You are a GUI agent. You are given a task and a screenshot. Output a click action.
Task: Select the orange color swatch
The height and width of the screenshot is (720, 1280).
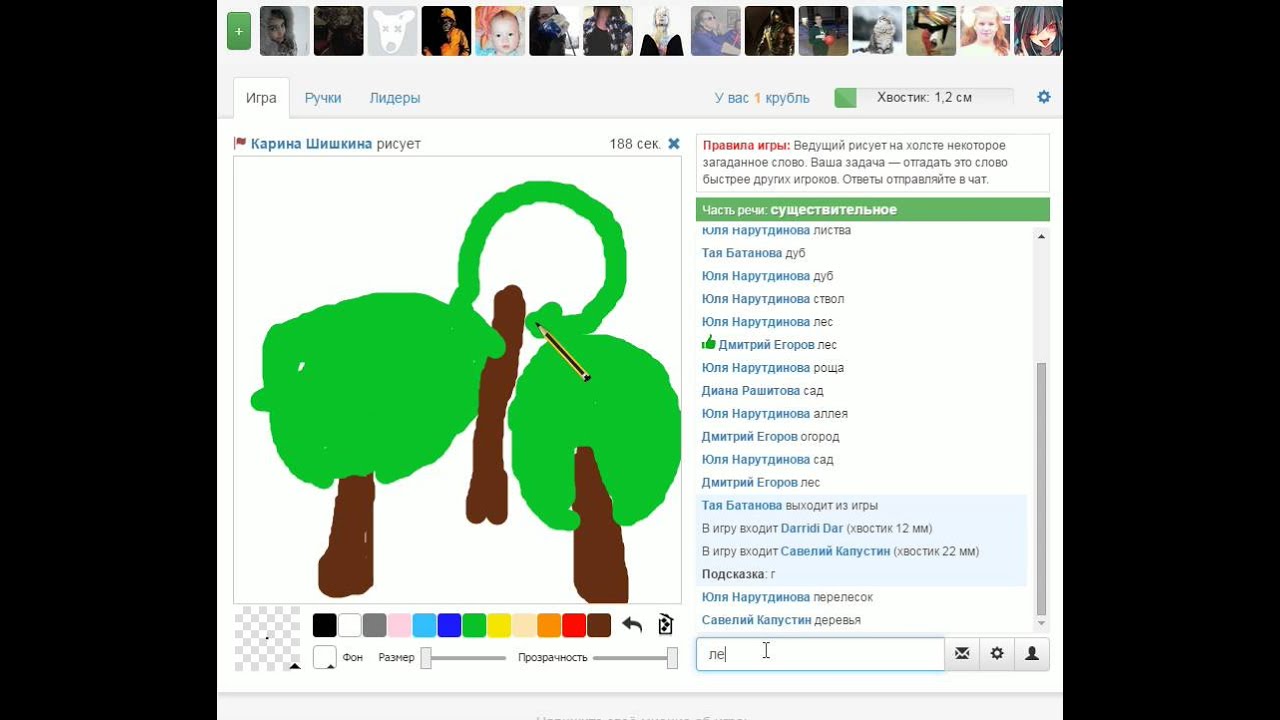(x=549, y=626)
